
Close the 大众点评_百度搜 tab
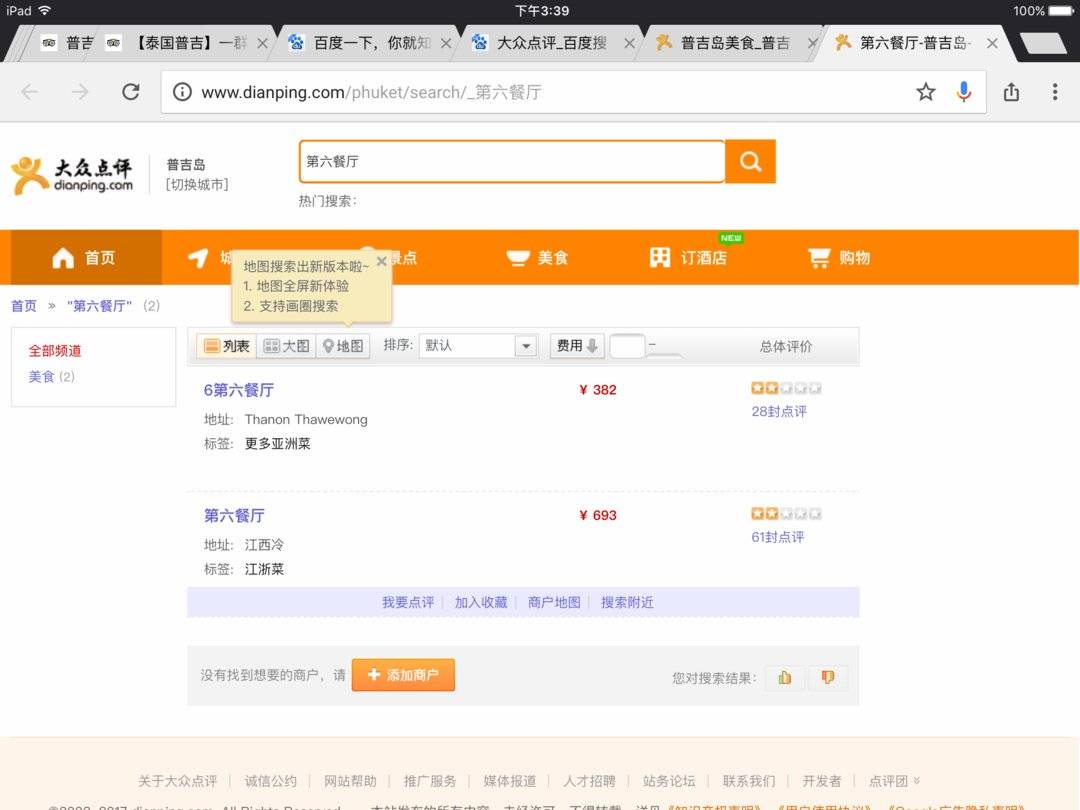(x=630, y=43)
